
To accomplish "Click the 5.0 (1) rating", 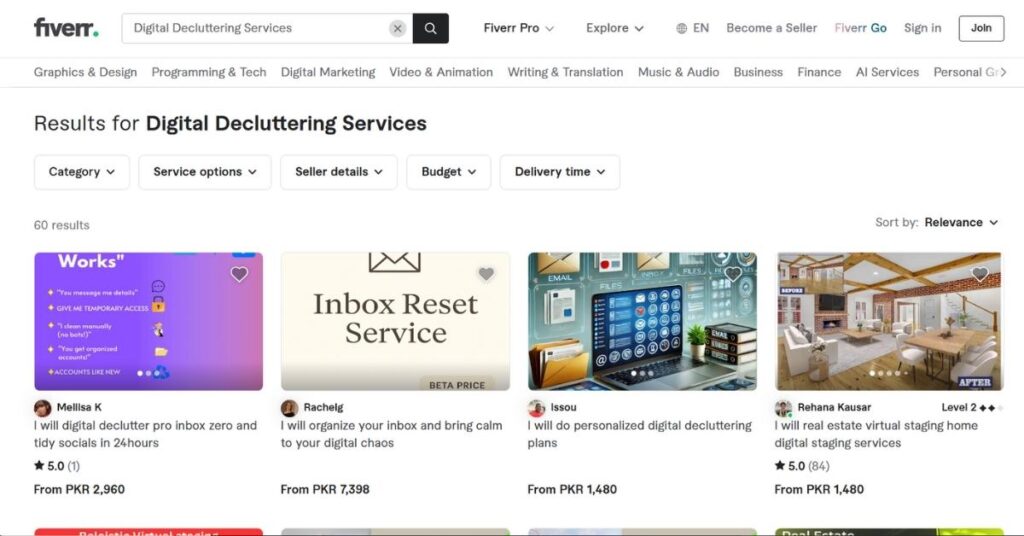I will click(57, 466).
